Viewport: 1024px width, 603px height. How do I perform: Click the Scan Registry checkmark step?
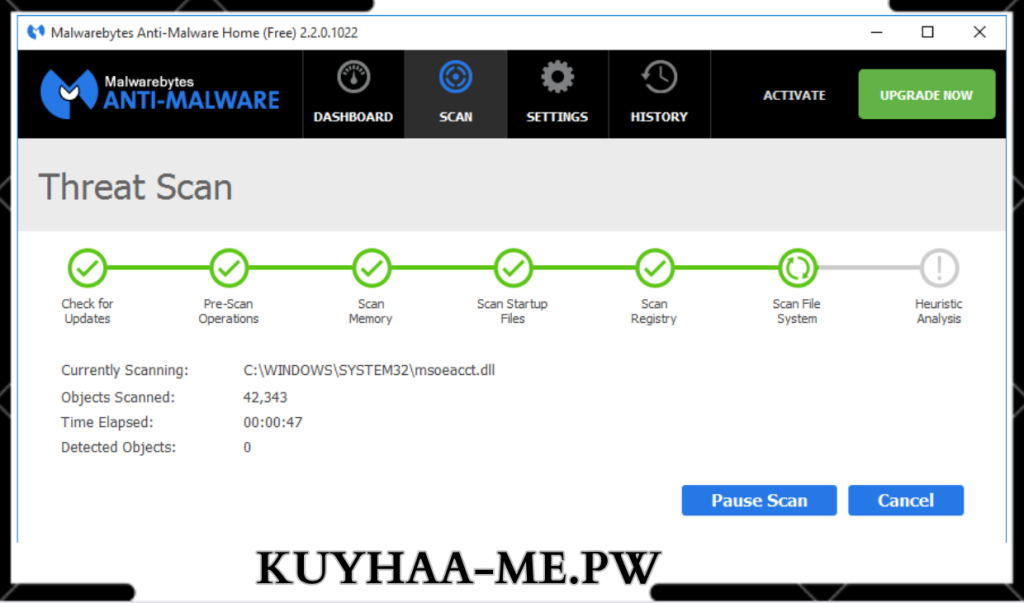pos(654,268)
